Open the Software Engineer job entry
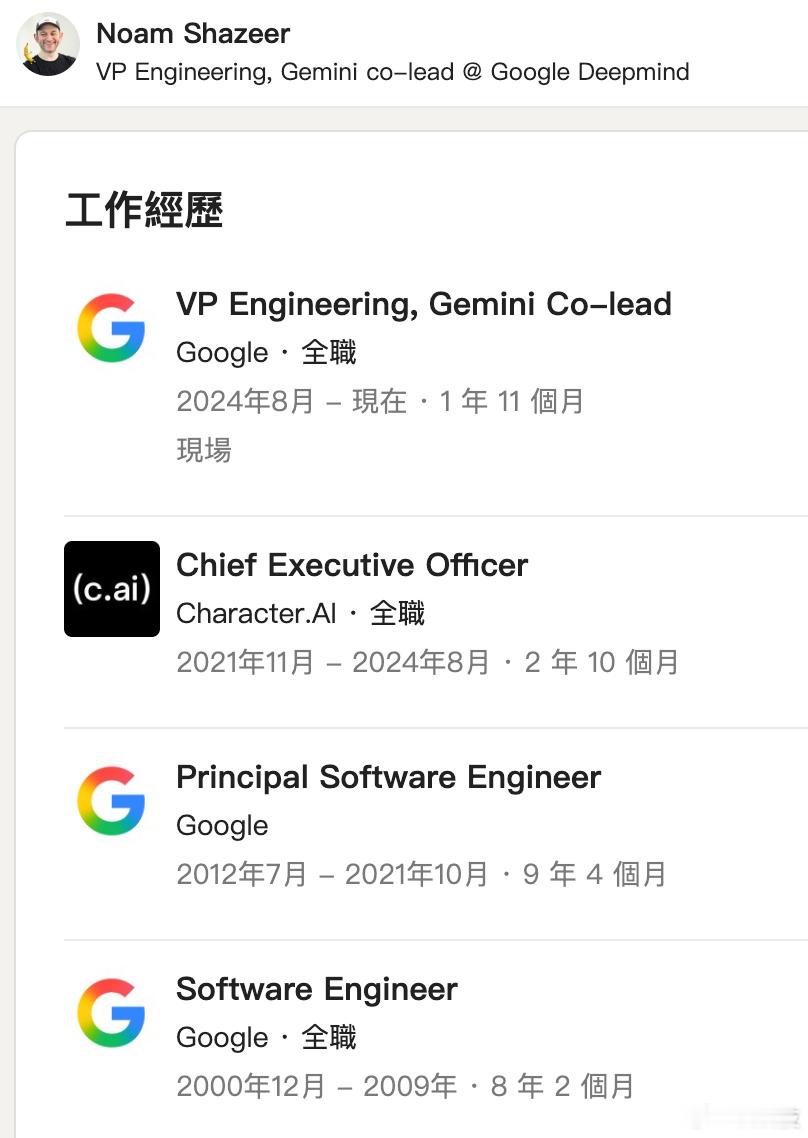The width and height of the screenshot is (808, 1138). (317, 989)
